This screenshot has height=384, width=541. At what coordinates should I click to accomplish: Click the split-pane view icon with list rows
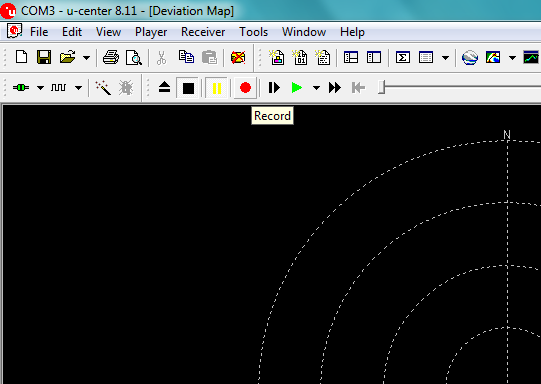pyautogui.click(x=351, y=57)
